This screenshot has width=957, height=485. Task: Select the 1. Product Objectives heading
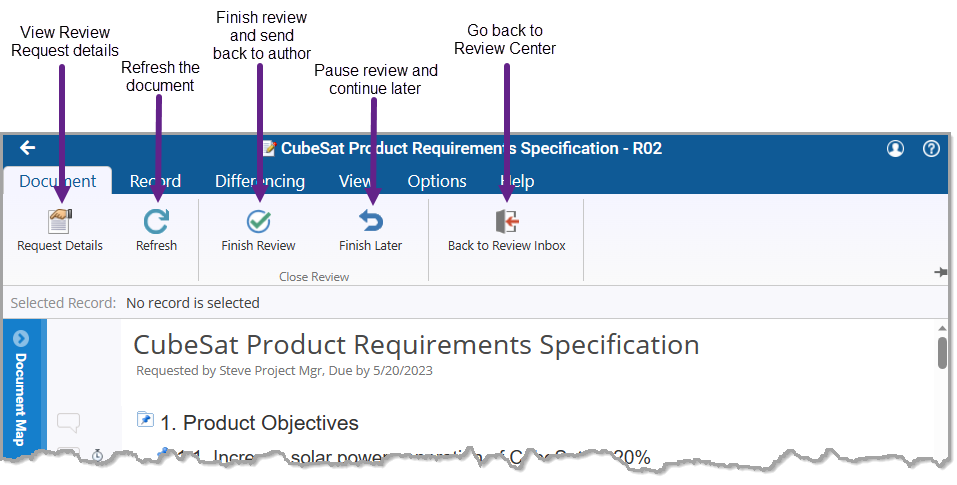point(259,423)
